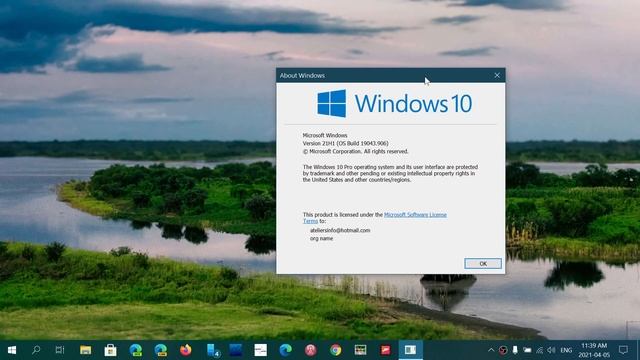Click the battery/power tray icon
The height and width of the screenshot is (360, 640).
click(x=527, y=350)
